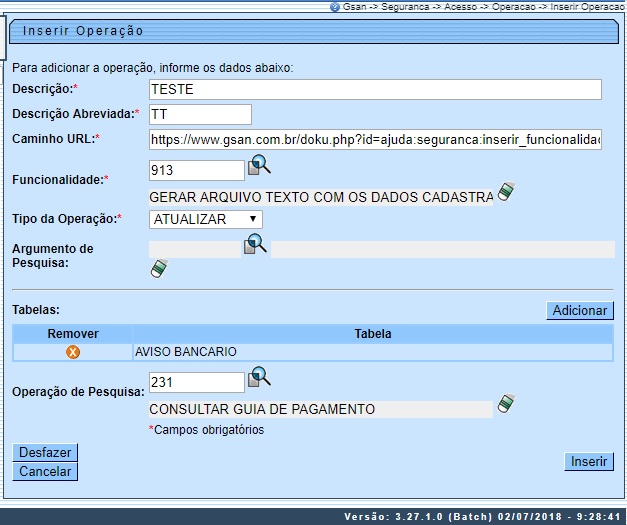Image resolution: width=627 pixels, height=525 pixels.
Task: Click the Tabela column header
Action: (373, 333)
